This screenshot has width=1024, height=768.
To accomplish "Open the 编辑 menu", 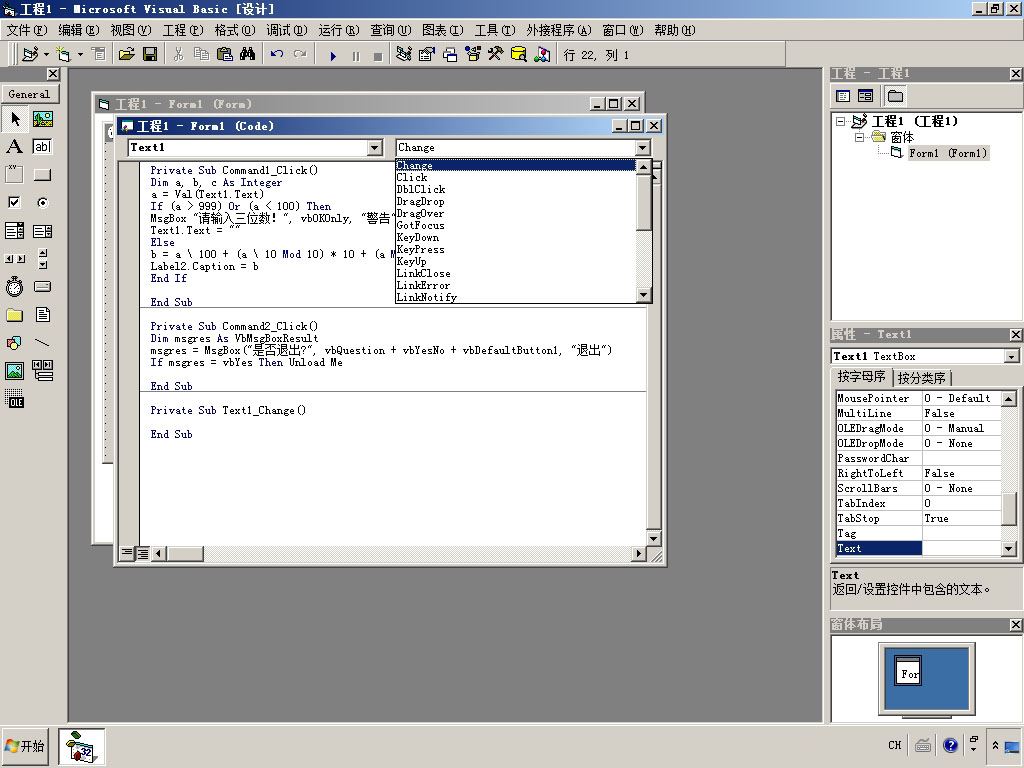I will [x=78, y=30].
